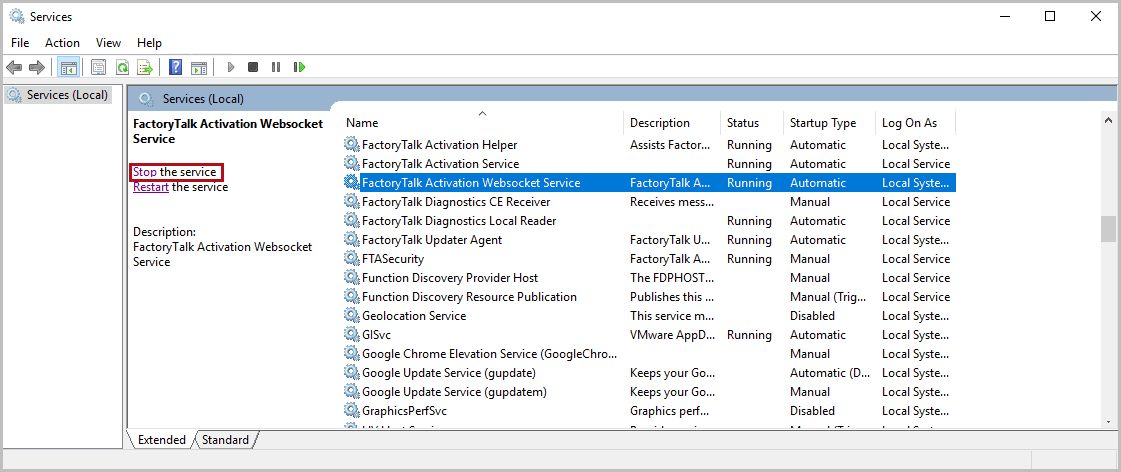Select Function Discovery Provider Host name

tap(450, 277)
